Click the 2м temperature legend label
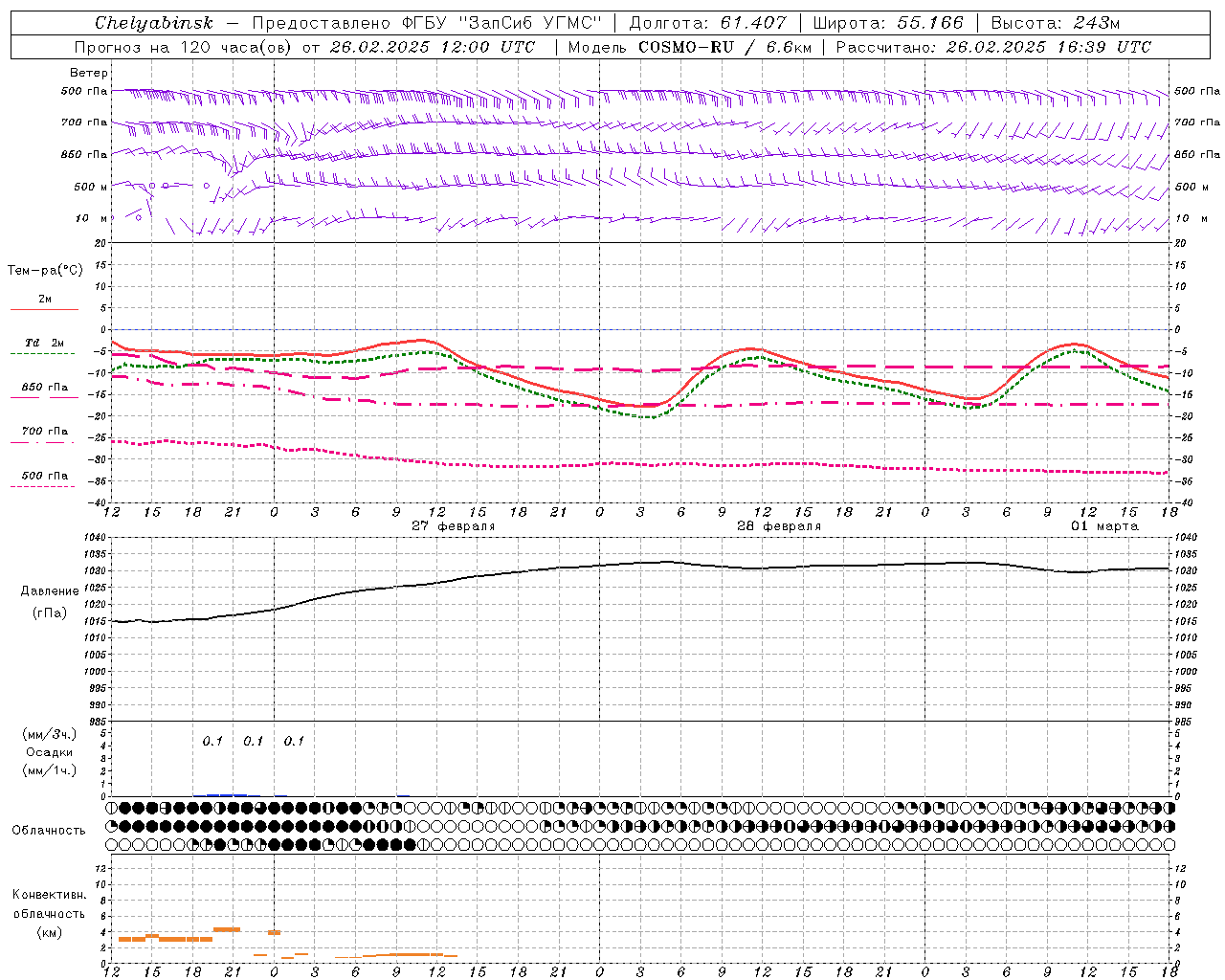The height and width of the screenshot is (980, 1225). [x=45, y=299]
